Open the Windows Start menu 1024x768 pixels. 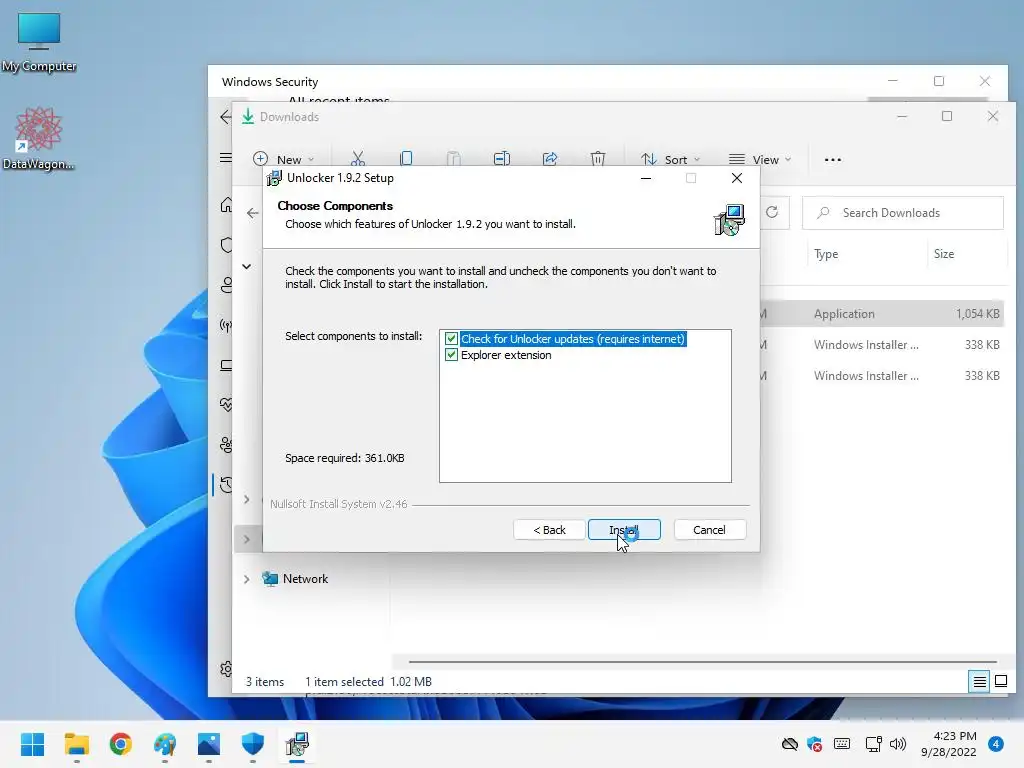coord(33,744)
